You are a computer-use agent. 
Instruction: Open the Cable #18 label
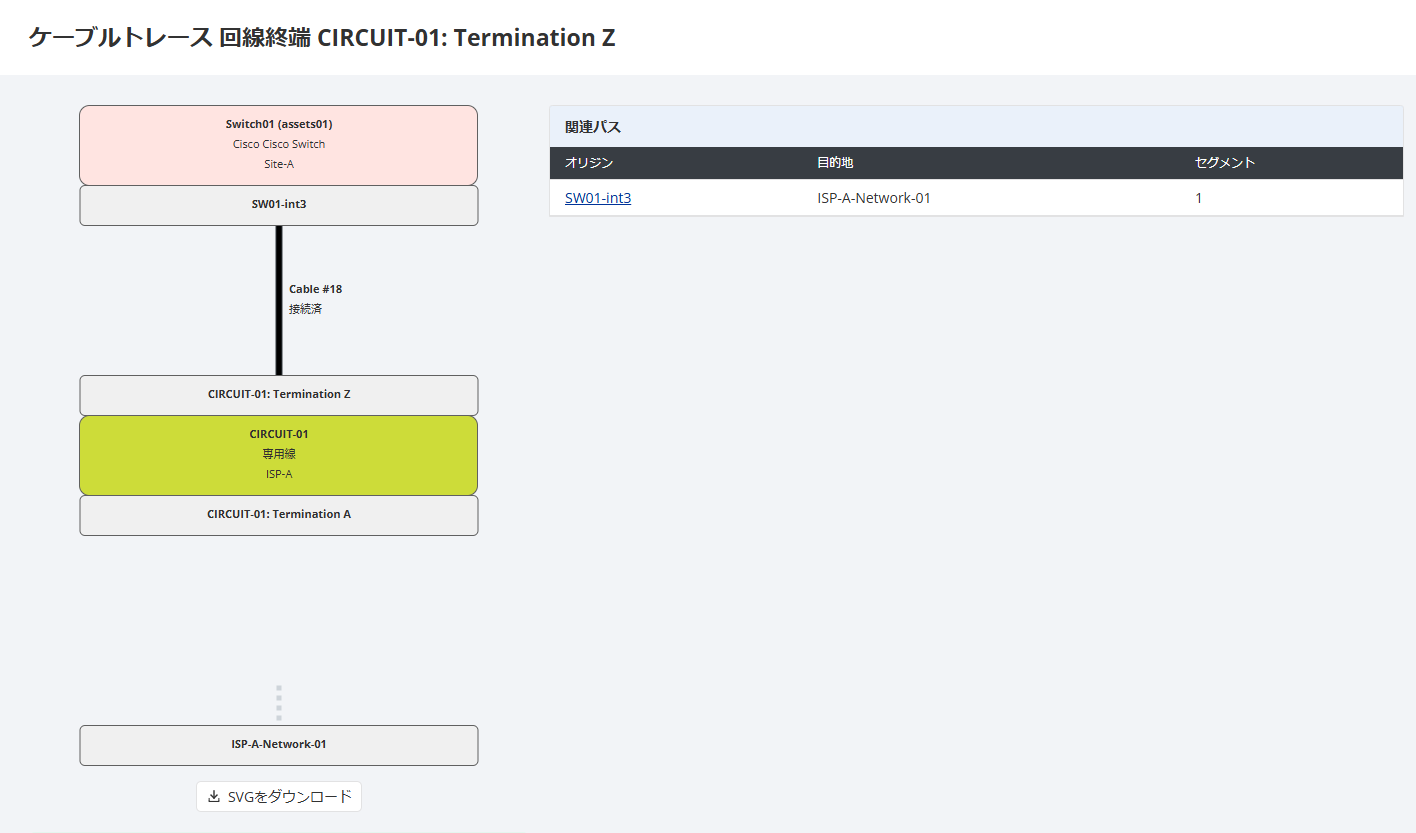(x=315, y=289)
